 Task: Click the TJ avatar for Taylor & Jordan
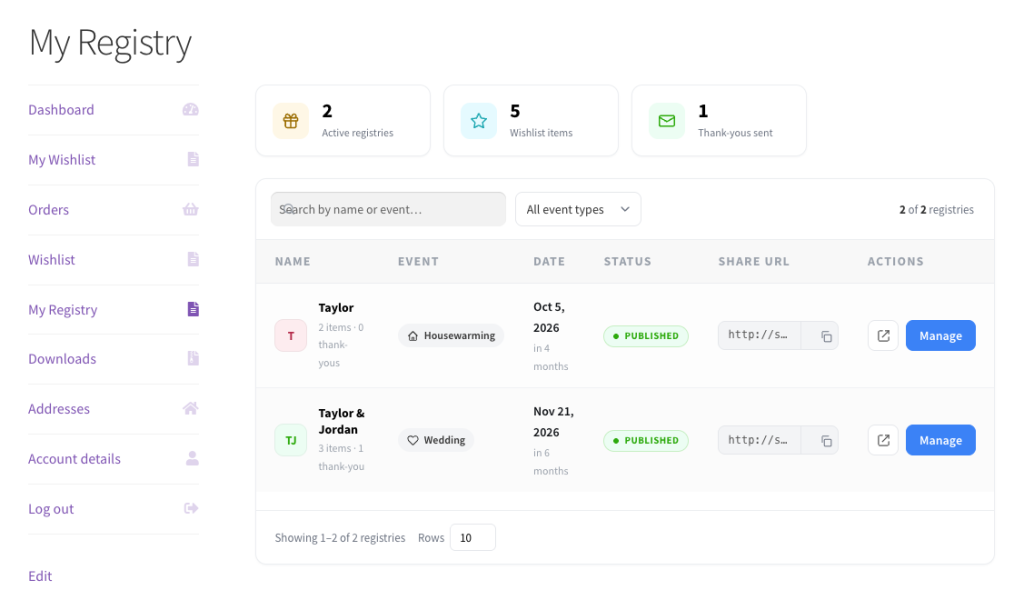click(291, 440)
